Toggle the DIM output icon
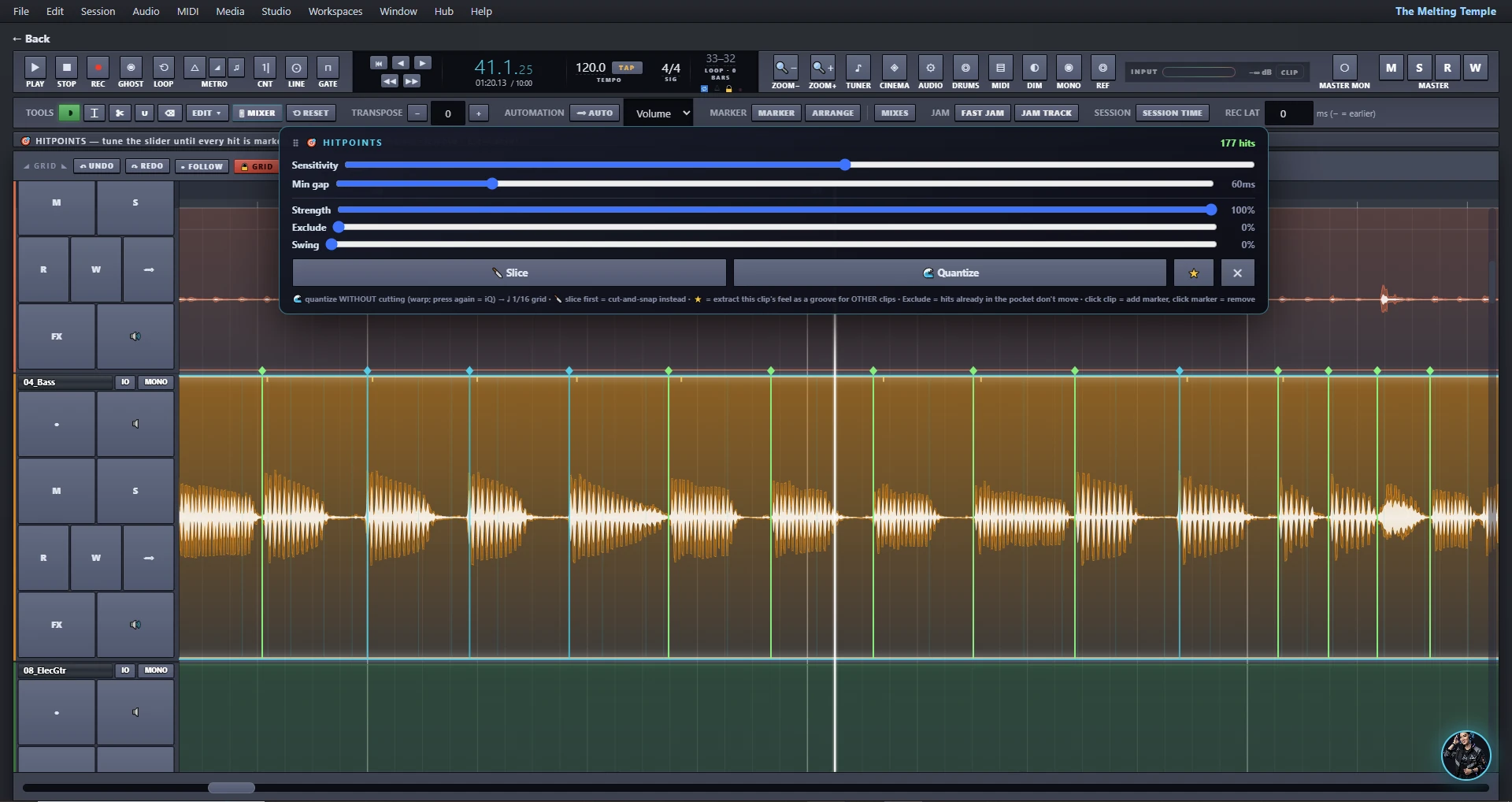The height and width of the screenshot is (802, 1512). point(1035,68)
